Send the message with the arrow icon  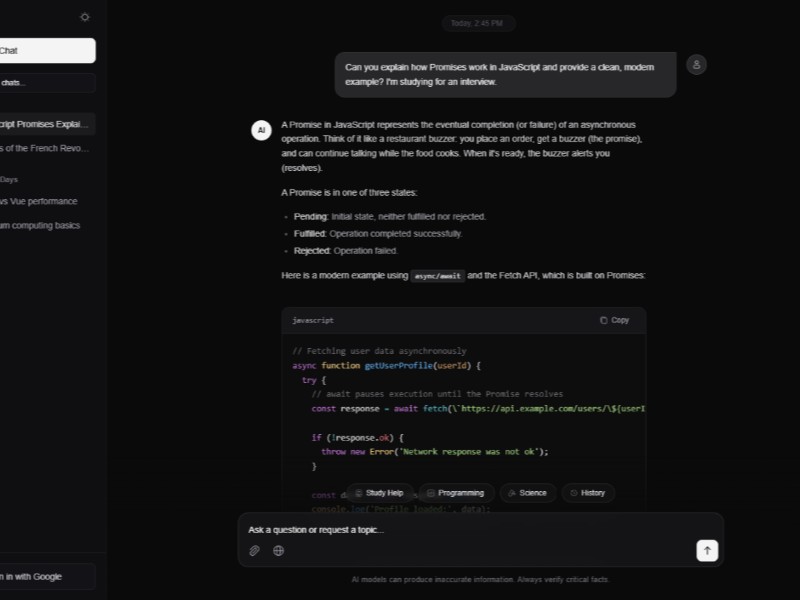coord(707,550)
